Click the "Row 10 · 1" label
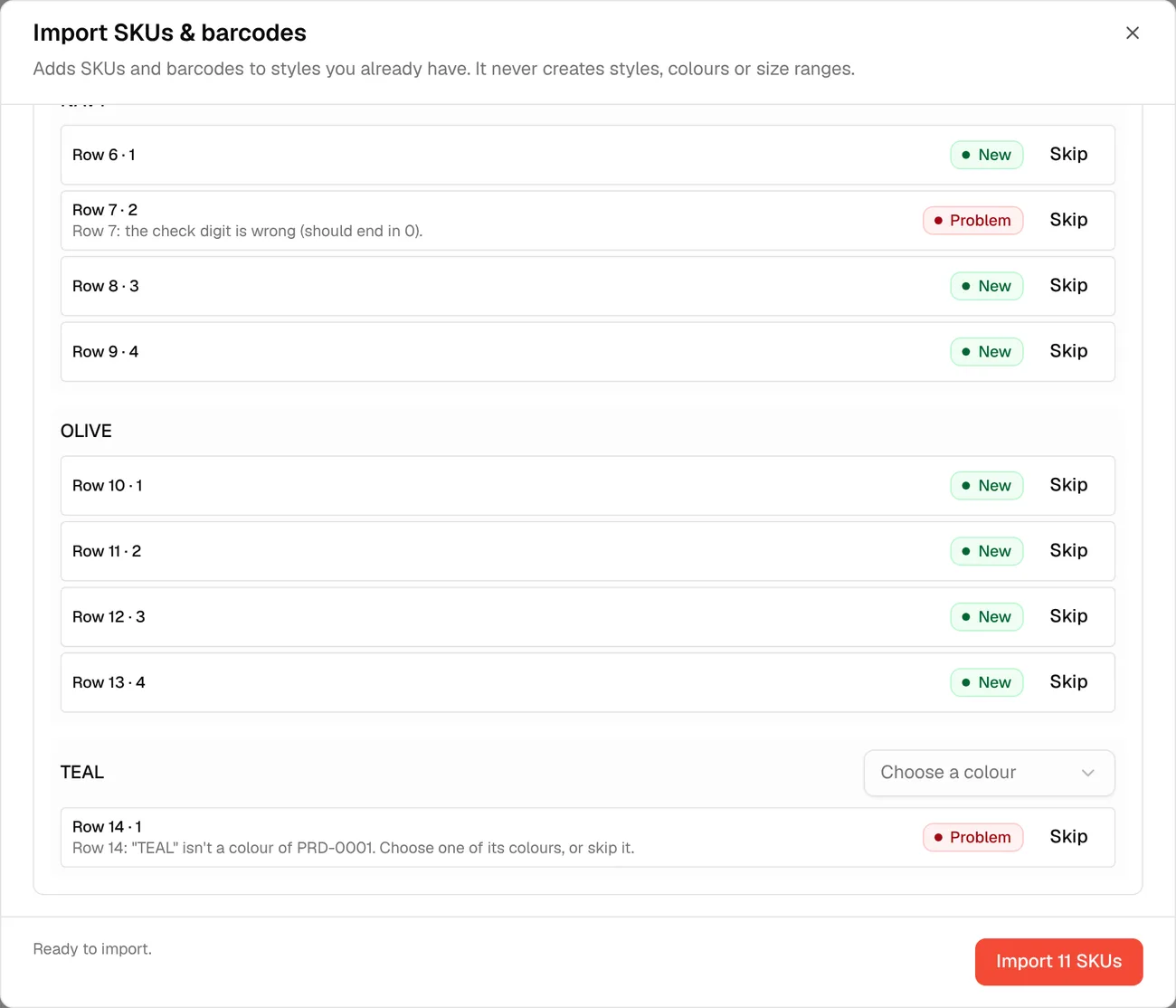Image resolution: width=1176 pixels, height=1008 pixels. pyautogui.click(x=108, y=486)
